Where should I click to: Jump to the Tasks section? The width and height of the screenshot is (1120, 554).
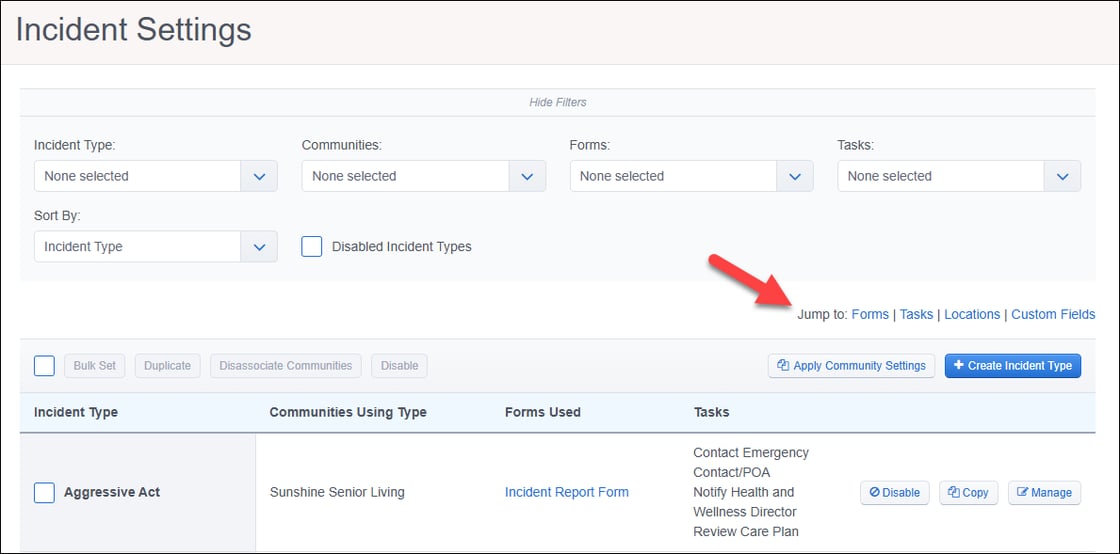click(916, 314)
